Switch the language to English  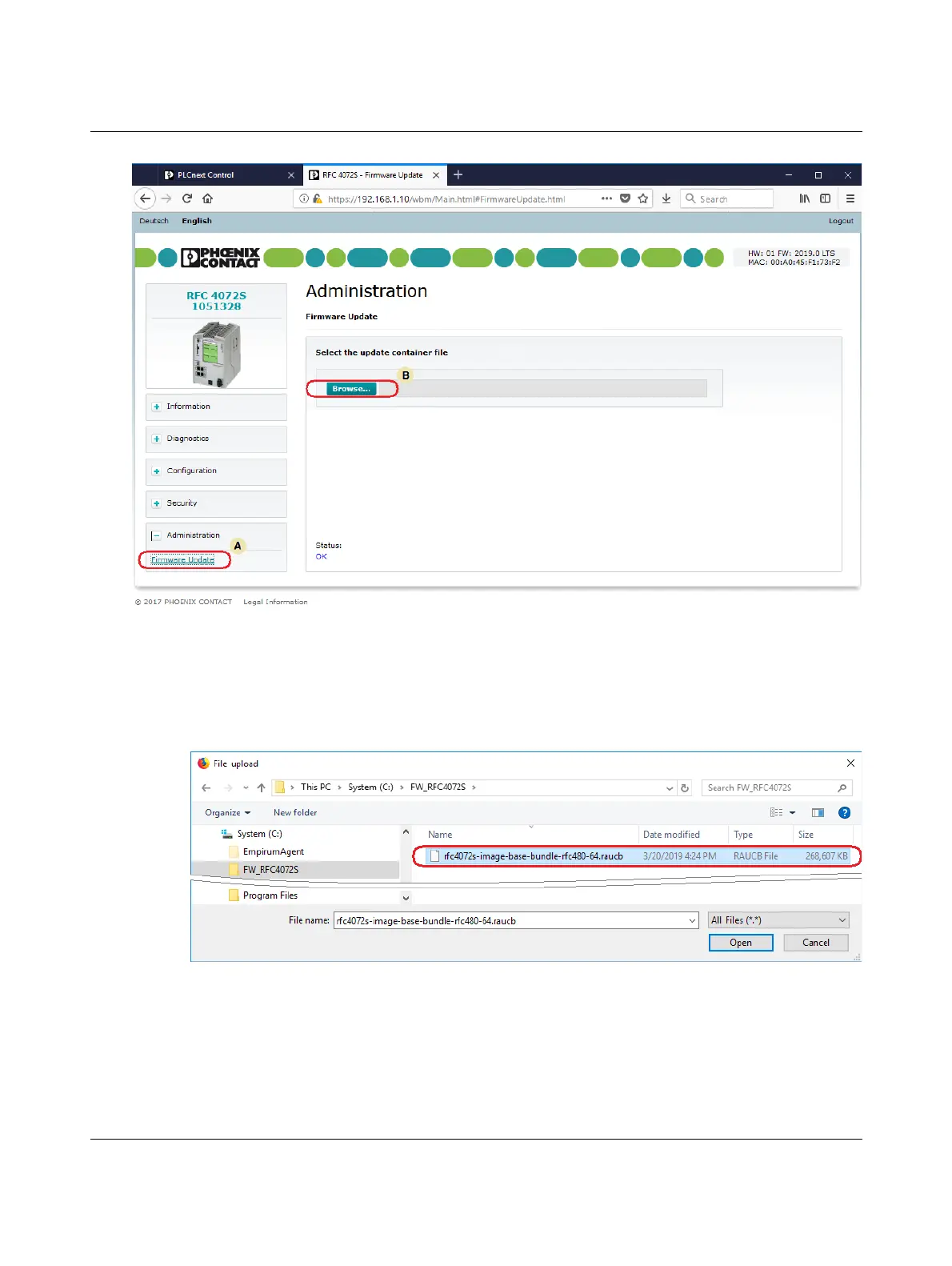pos(197,221)
